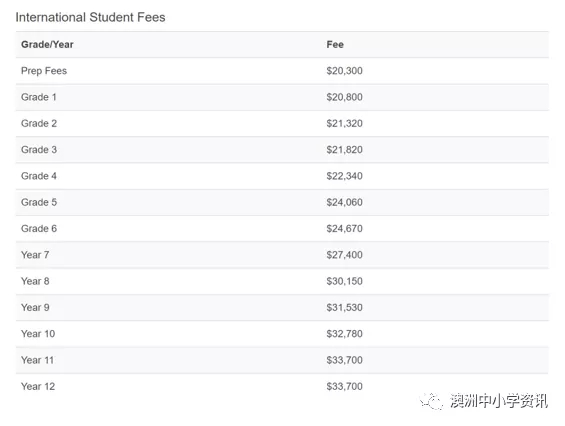
Task: Click the WeChat watermark logo icon
Action: tap(431, 401)
